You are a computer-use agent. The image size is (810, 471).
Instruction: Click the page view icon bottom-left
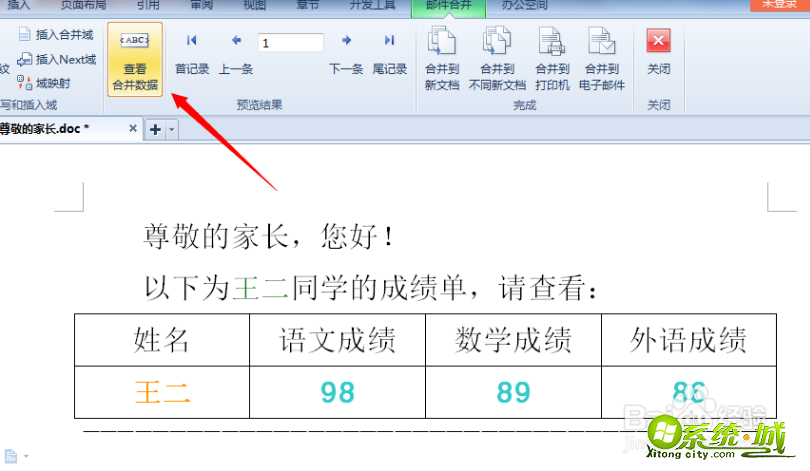click(11, 457)
